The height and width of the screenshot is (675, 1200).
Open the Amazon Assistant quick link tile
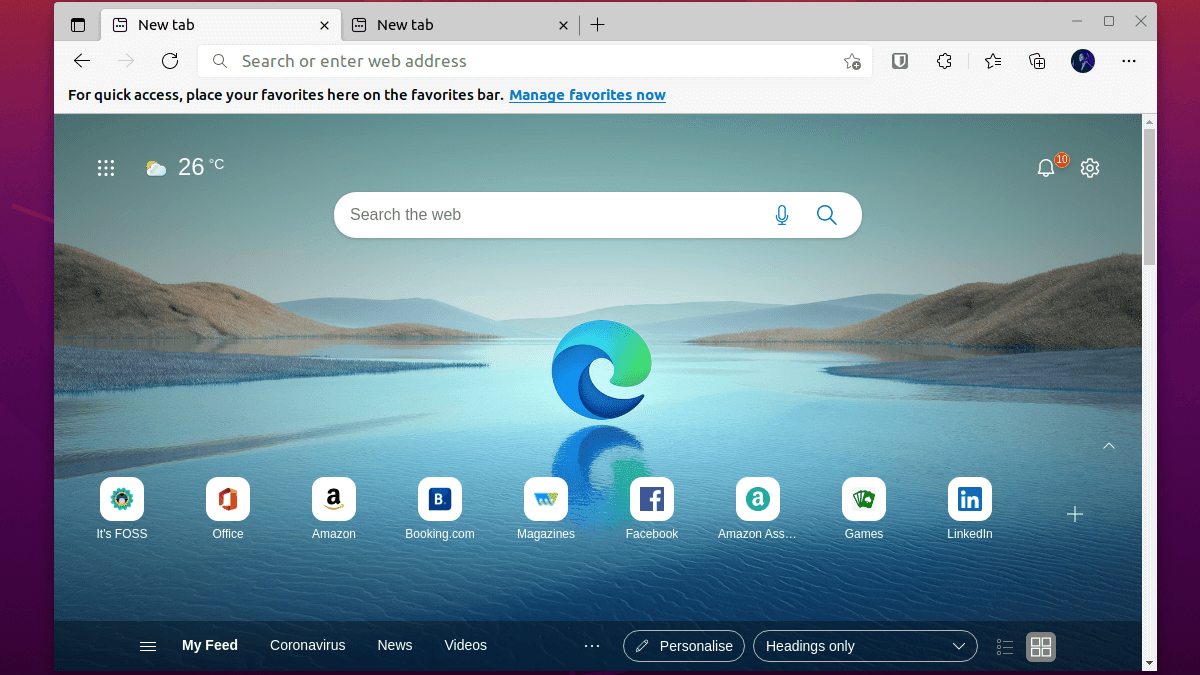pos(758,509)
